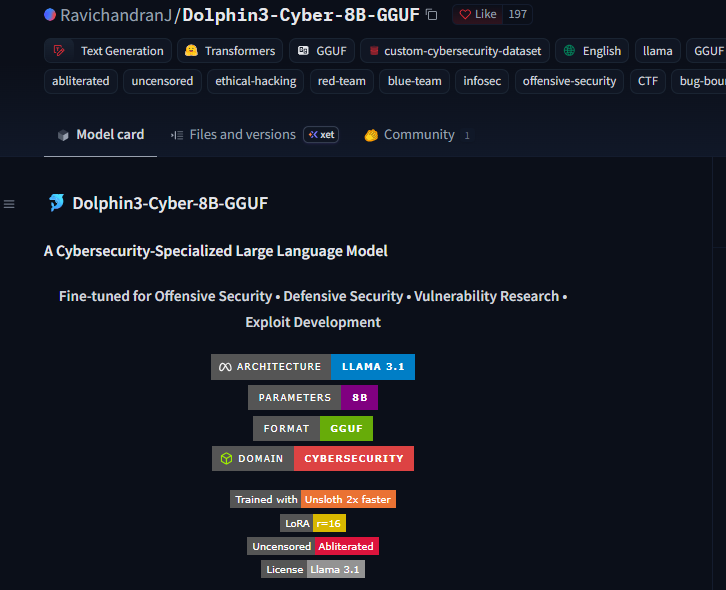Switch to the Model card tab
The height and width of the screenshot is (590, 726).
point(100,135)
